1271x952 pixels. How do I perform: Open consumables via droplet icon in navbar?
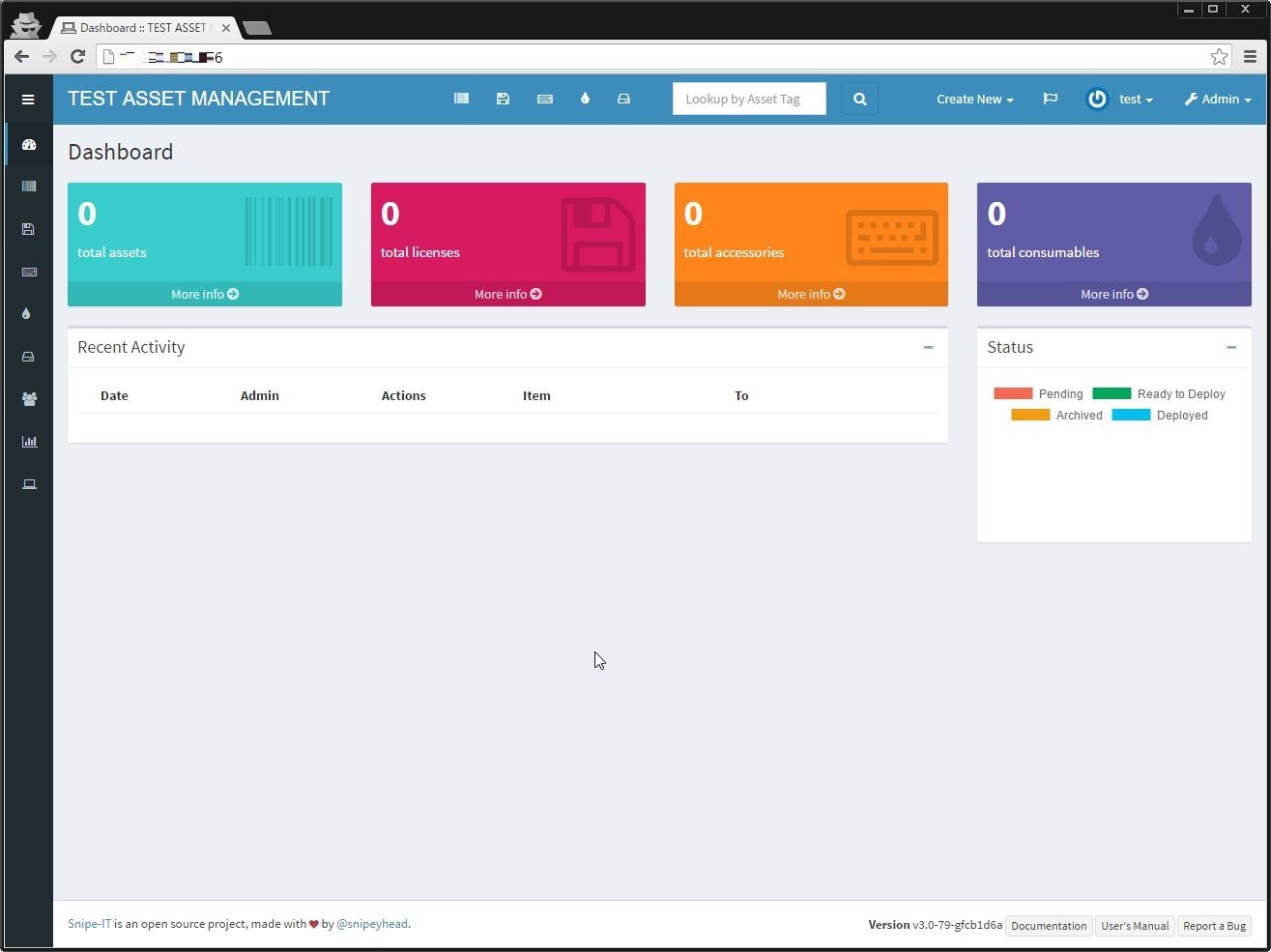[585, 99]
